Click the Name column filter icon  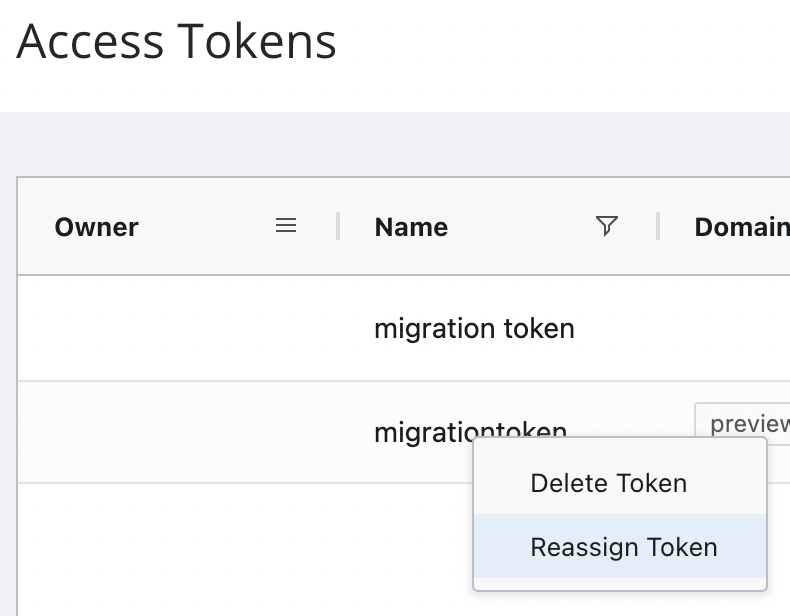[606, 227]
